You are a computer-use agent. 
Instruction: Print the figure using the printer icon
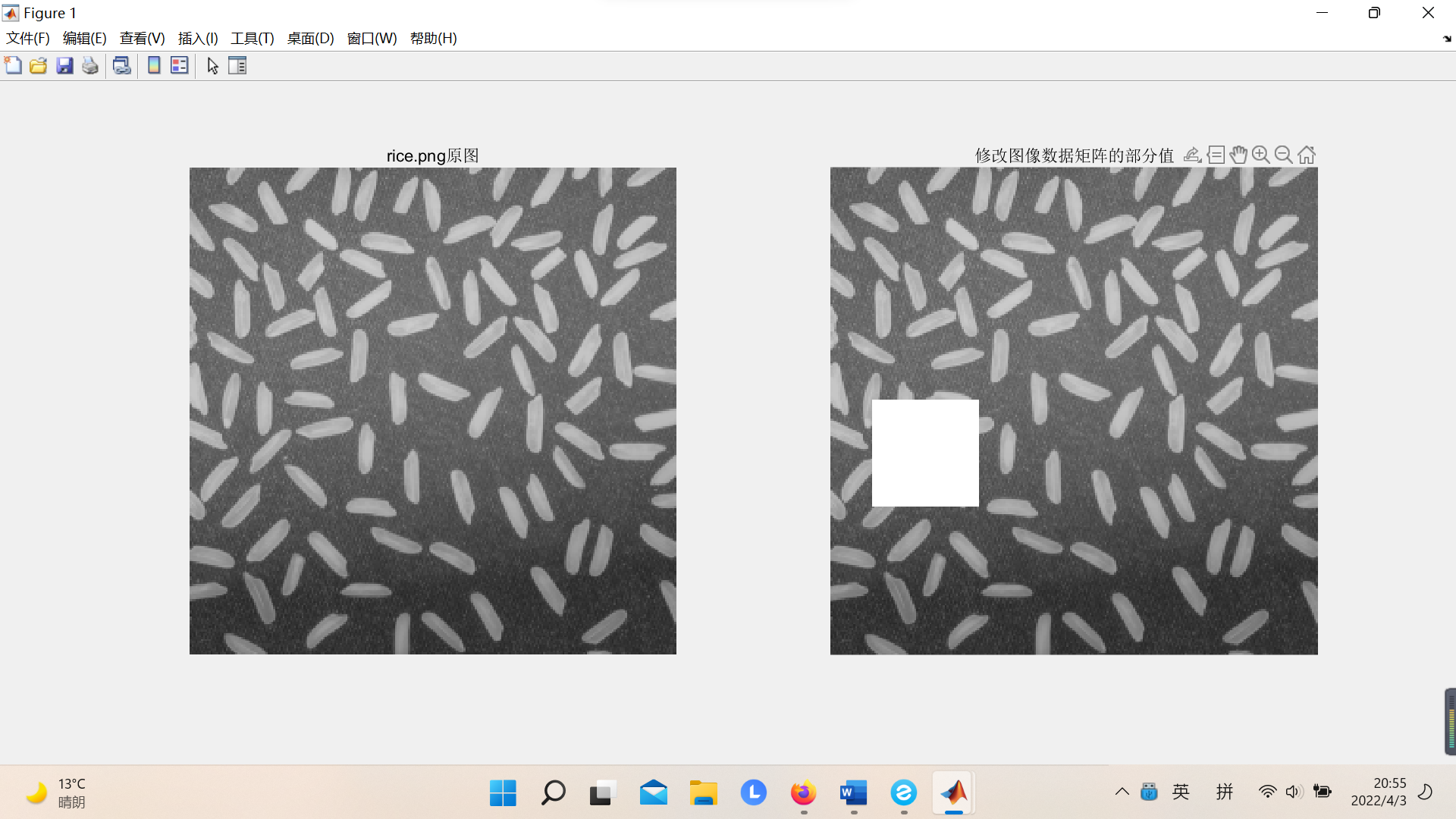(x=90, y=66)
